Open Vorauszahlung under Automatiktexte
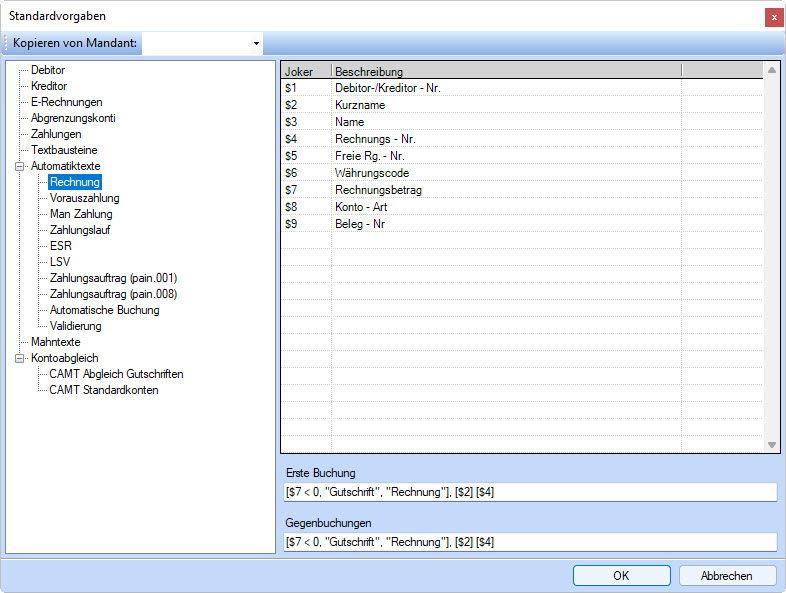Image resolution: width=786 pixels, height=593 pixels. [84, 198]
